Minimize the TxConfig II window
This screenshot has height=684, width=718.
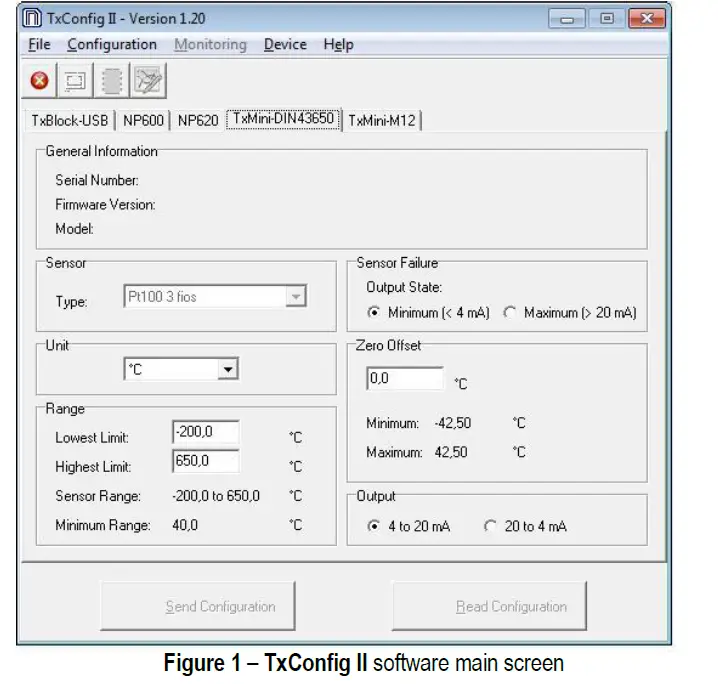(x=567, y=19)
